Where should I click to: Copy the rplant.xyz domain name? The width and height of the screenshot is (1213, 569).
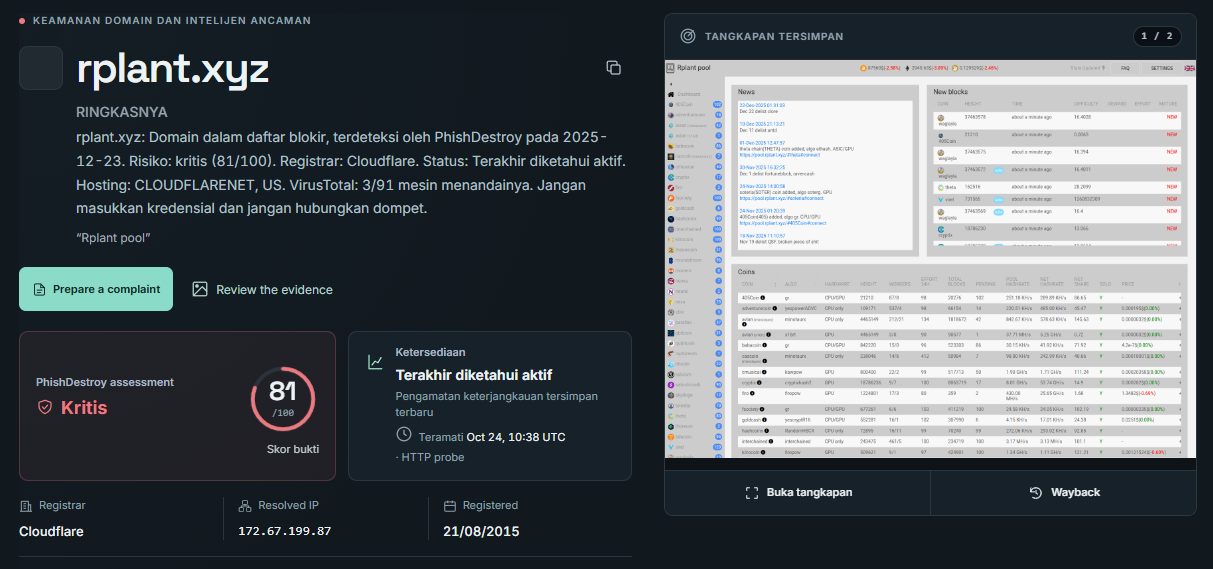[x=614, y=68]
